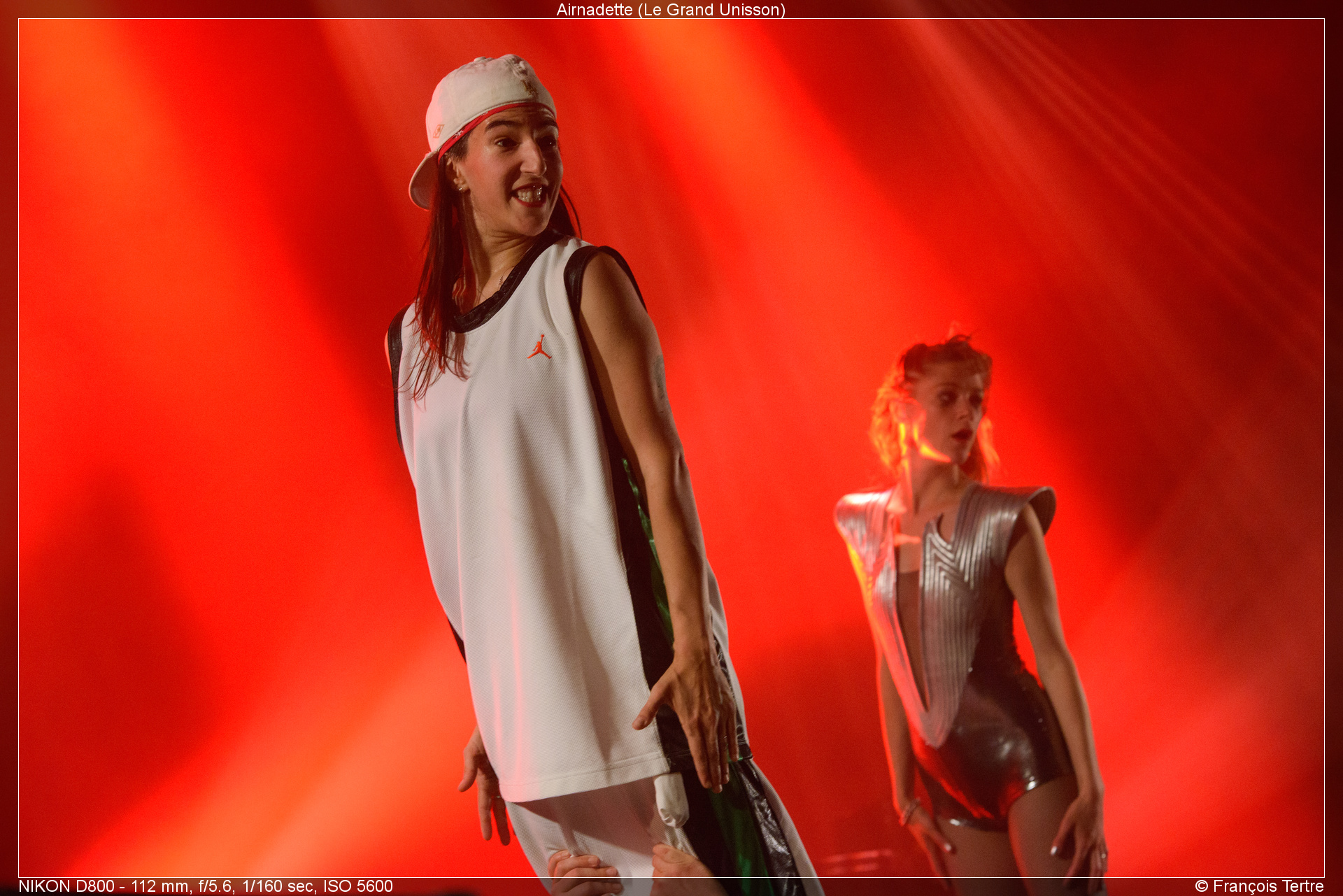Screen dimensions: 1343x896
Task: Click the "© François Tertre" copyright text
Action: click(1259, 886)
